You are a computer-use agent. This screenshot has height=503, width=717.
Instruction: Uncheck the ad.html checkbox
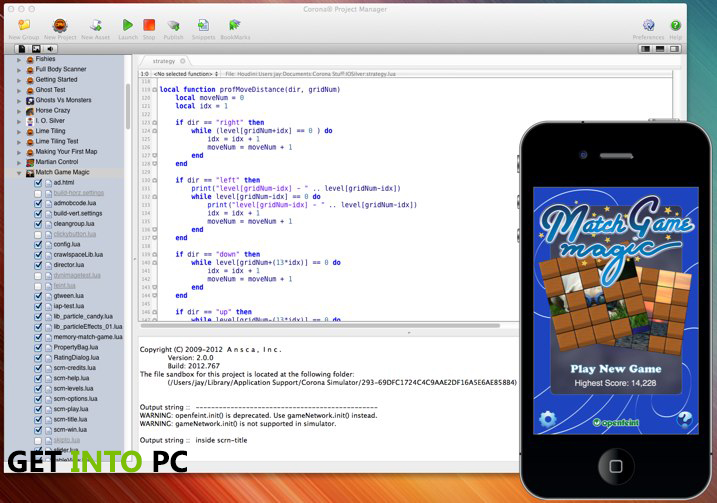coord(38,182)
